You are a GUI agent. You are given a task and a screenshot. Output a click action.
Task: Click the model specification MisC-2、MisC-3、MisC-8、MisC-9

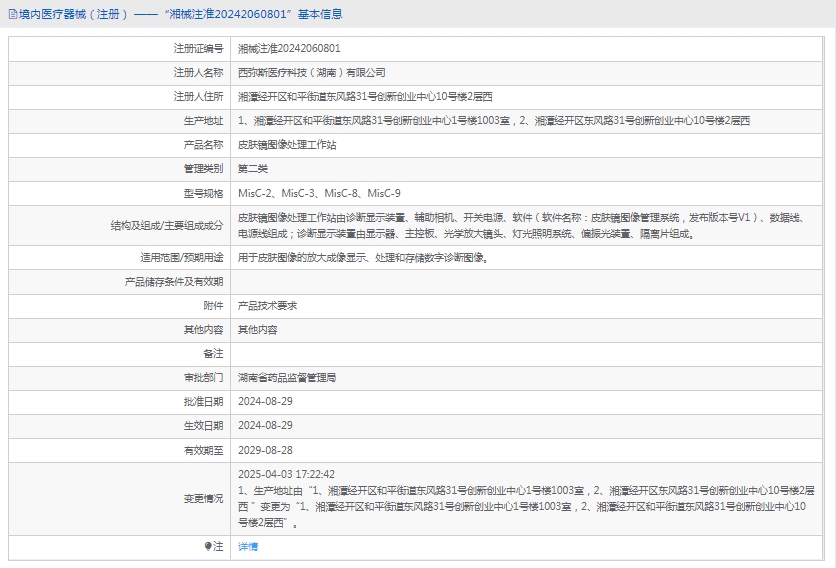coord(319,193)
